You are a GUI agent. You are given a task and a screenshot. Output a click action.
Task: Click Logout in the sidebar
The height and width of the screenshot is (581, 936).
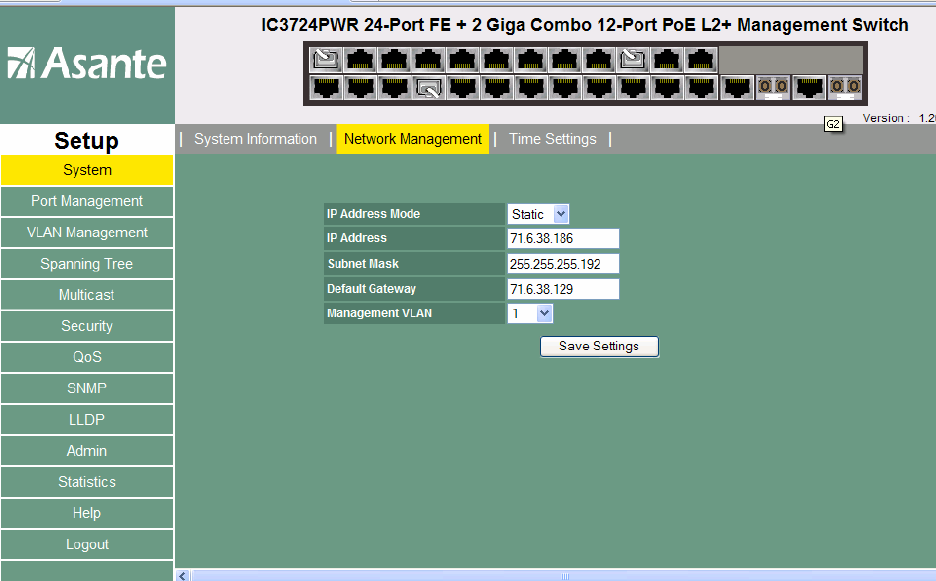87,545
